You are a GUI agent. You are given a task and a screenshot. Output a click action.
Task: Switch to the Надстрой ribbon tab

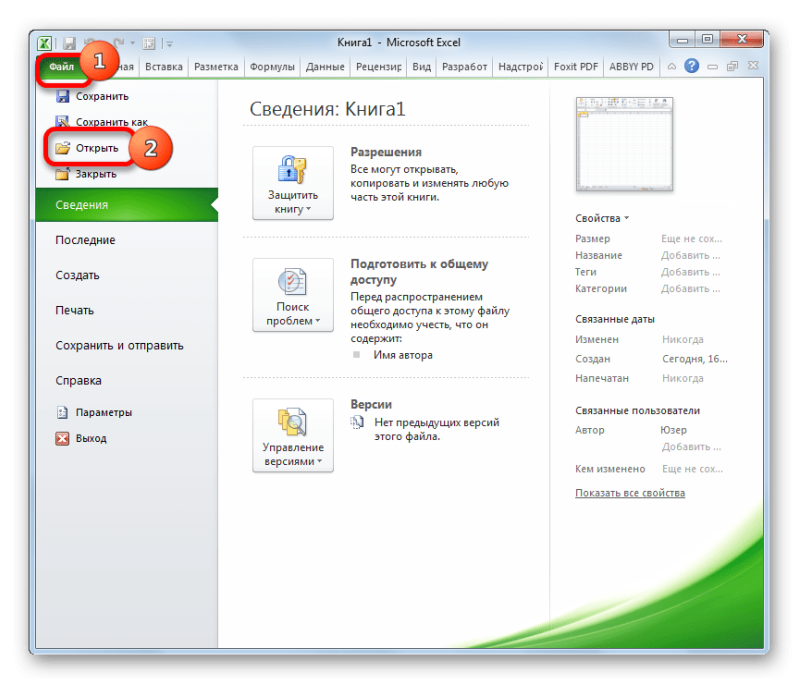[x=520, y=67]
